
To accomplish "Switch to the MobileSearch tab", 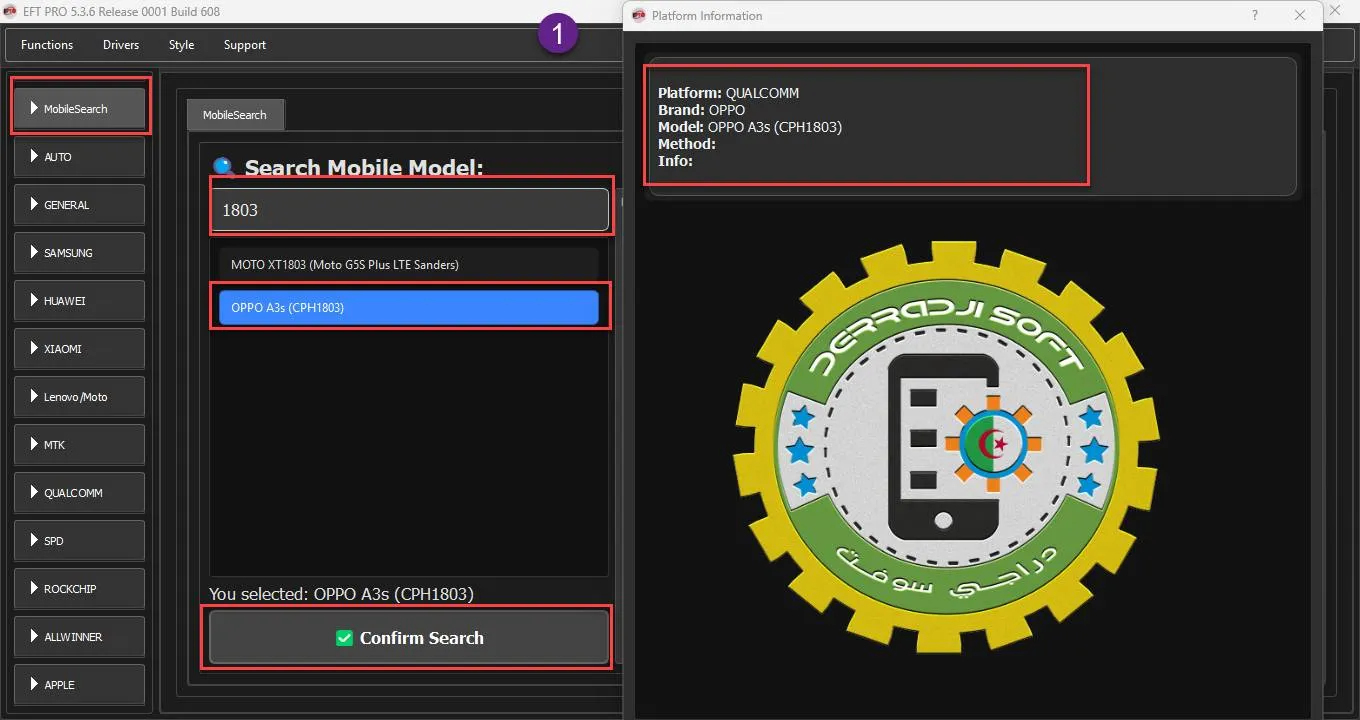I will click(235, 115).
